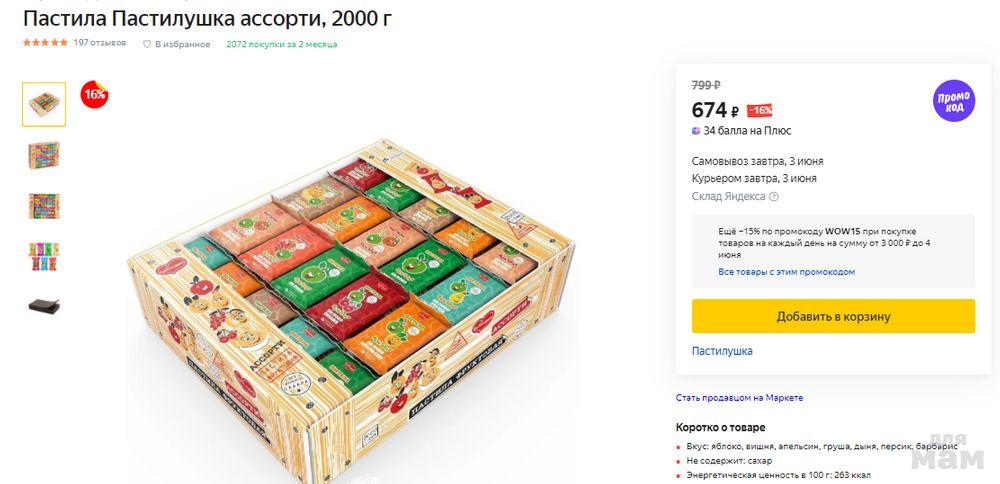Open the 197 отзывов reviews link
The height and width of the screenshot is (484, 1000).
pyautogui.click(x=100, y=43)
